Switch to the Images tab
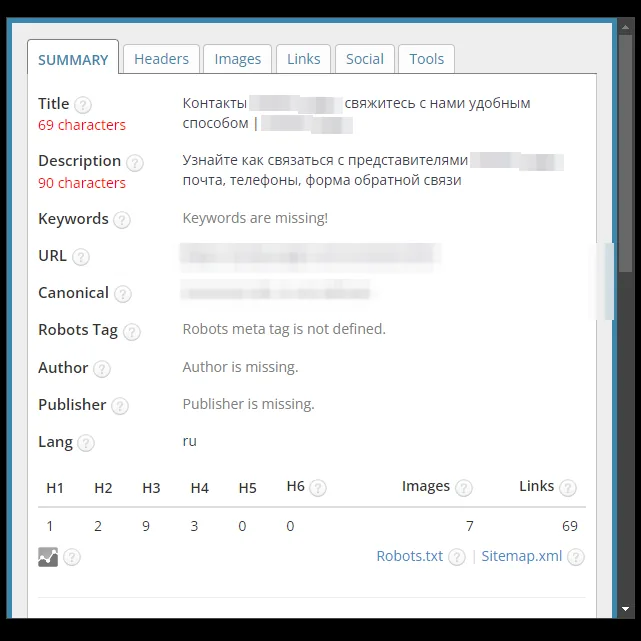This screenshot has height=641, width=641. click(x=238, y=59)
